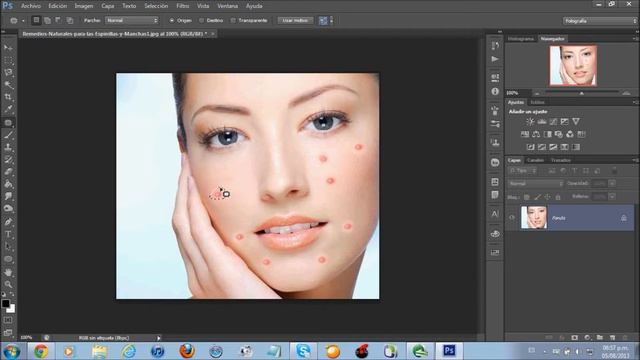
Task: Select the Hand tool
Action: [x=8, y=272]
